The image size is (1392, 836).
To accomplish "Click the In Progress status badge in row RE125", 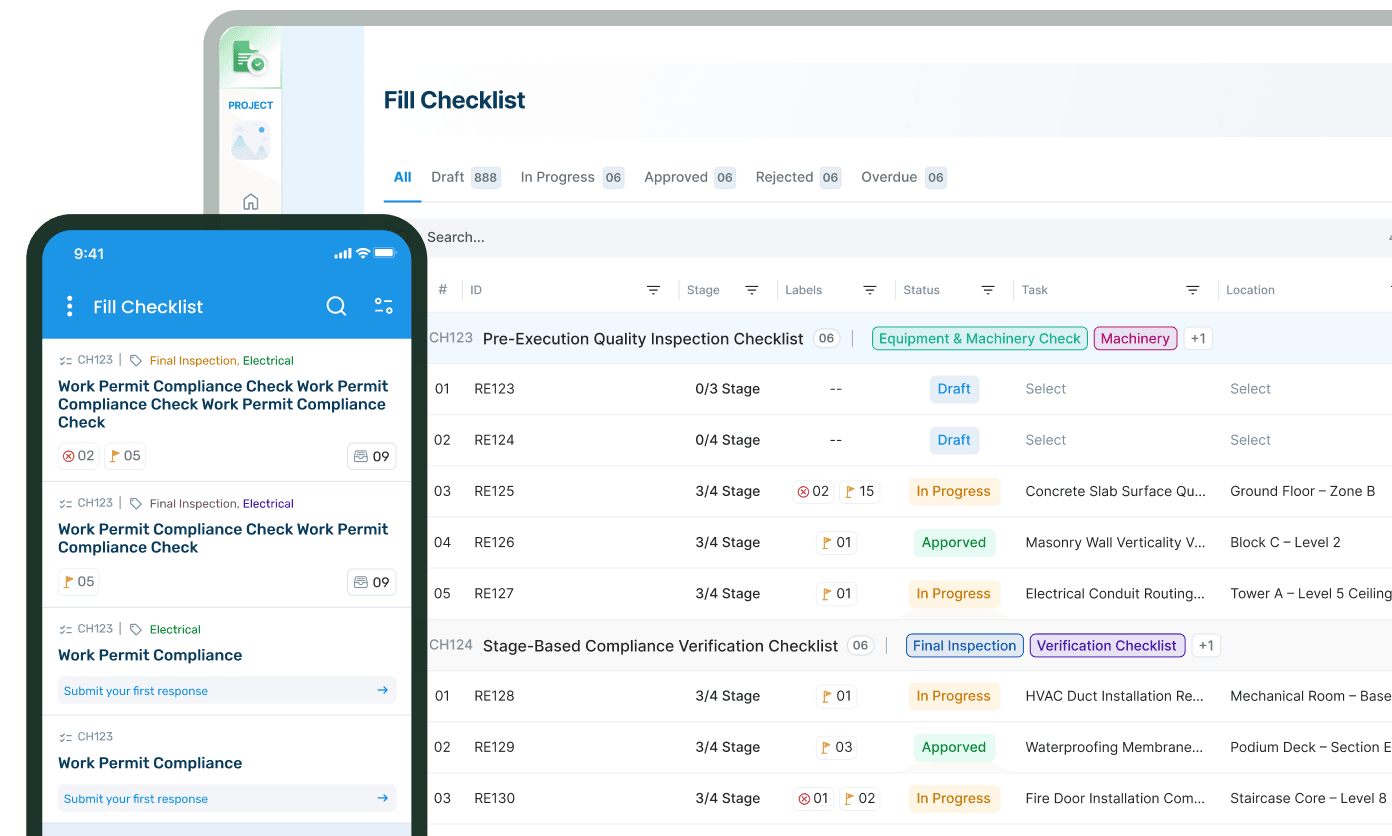I will tap(954, 491).
